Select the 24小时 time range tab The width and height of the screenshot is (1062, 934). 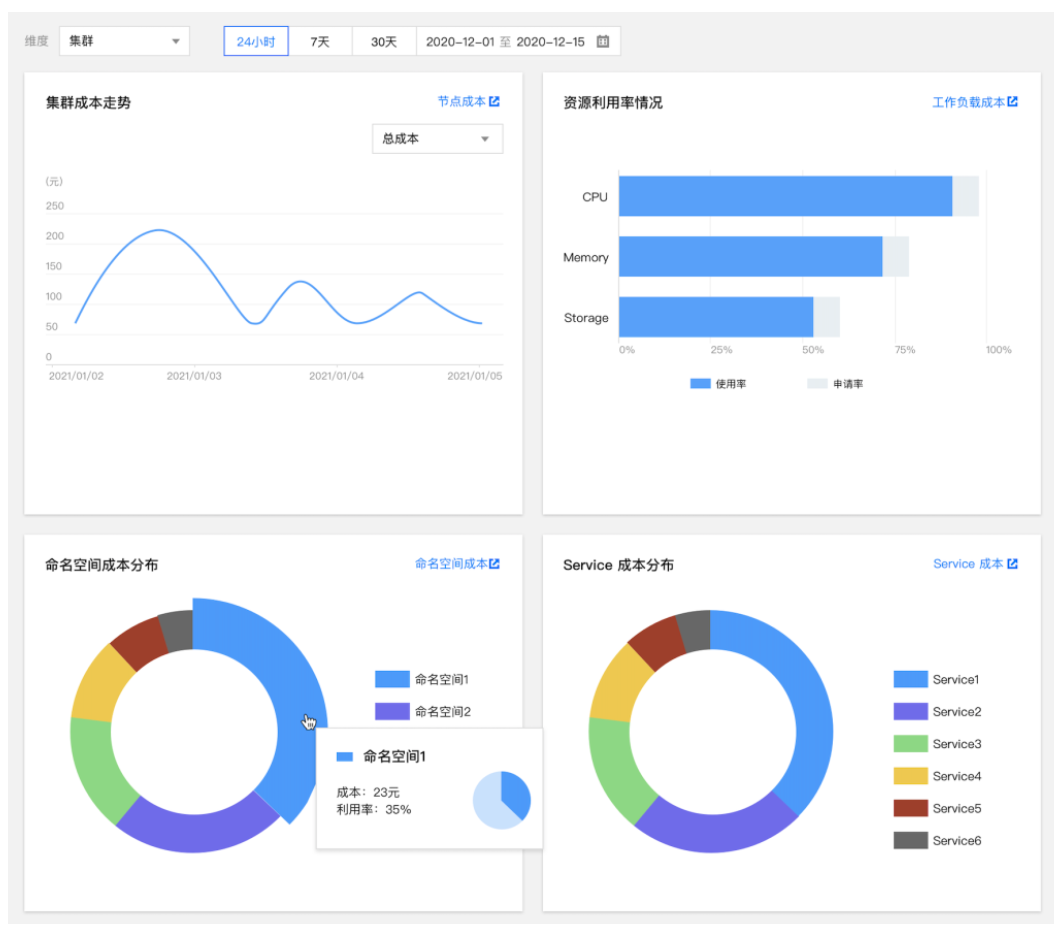pos(256,42)
